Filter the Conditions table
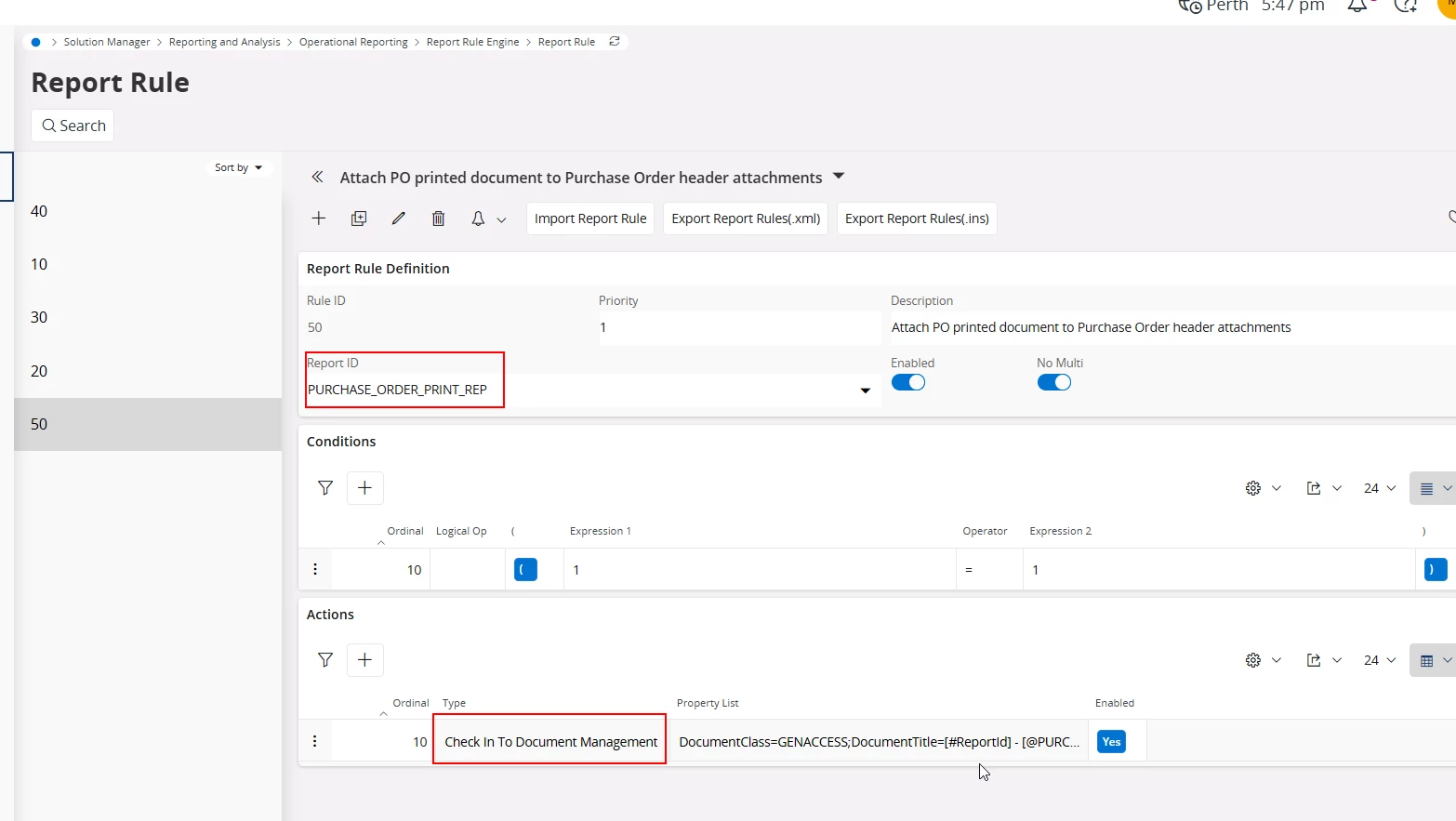The image size is (1456, 821). pyautogui.click(x=325, y=488)
